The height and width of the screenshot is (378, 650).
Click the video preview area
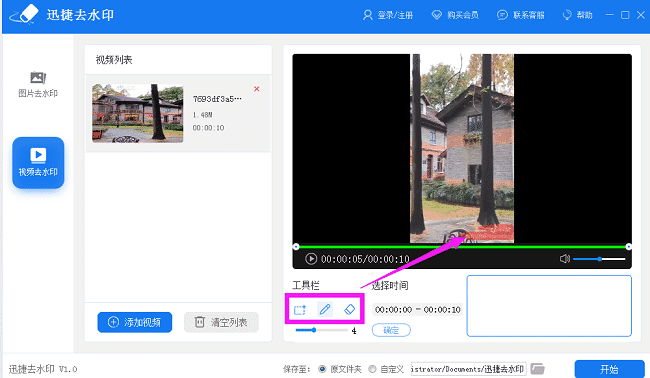click(x=462, y=148)
